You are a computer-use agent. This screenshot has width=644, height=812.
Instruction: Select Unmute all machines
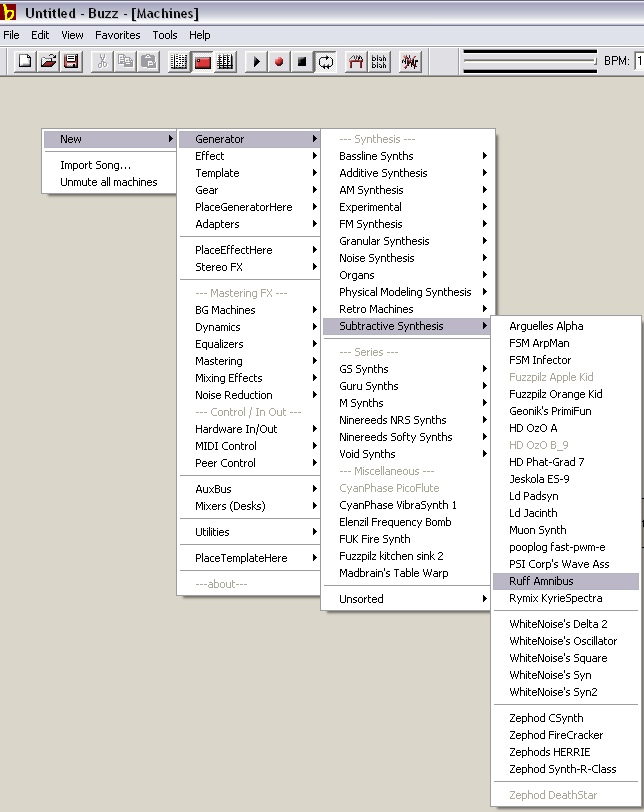click(x=110, y=182)
